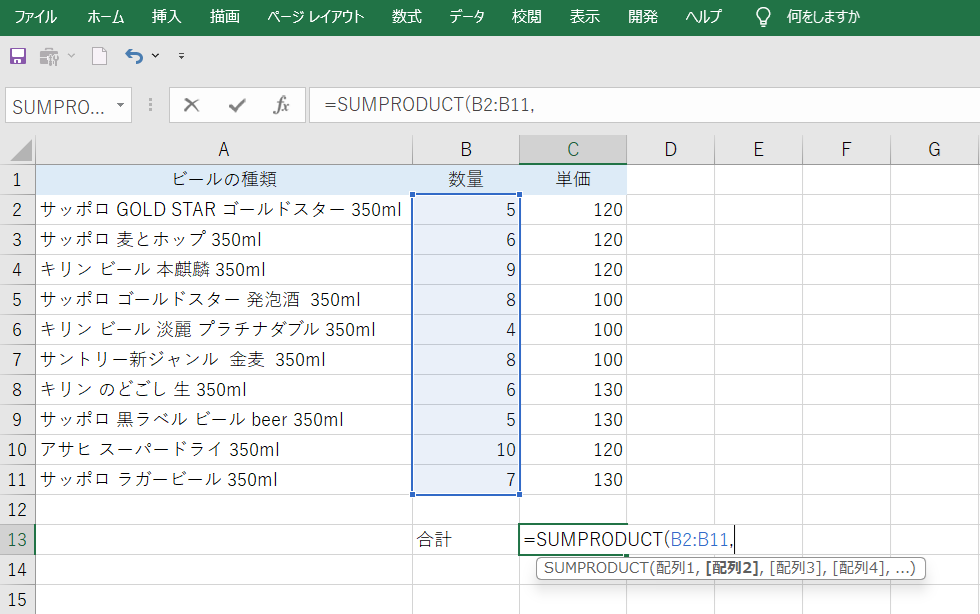Click the Insert Function fx icon
This screenshot has height=614, width=980.
click(x=283, y=104)
